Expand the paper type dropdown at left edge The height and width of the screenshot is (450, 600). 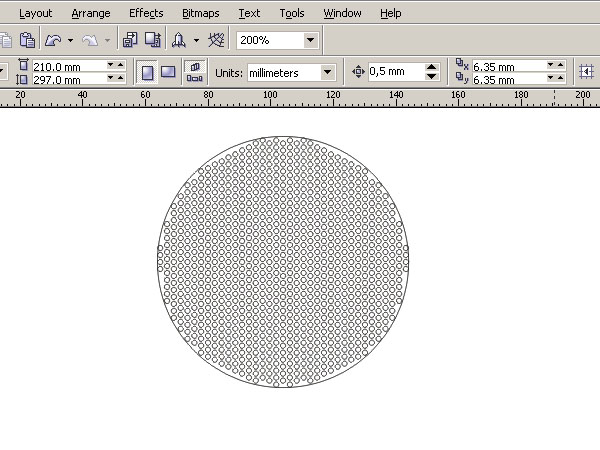click(2, 72)
